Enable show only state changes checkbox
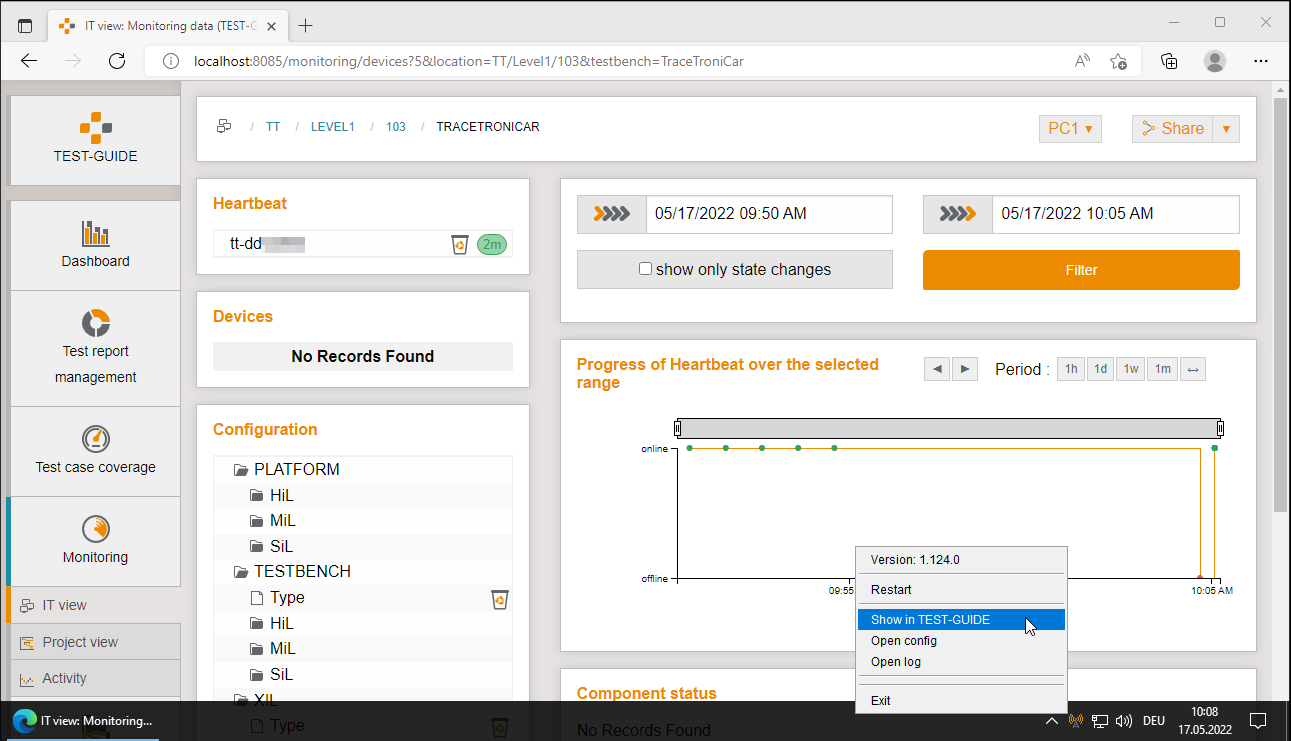This screenshot has height=741, width=1291. coord(645,269)
